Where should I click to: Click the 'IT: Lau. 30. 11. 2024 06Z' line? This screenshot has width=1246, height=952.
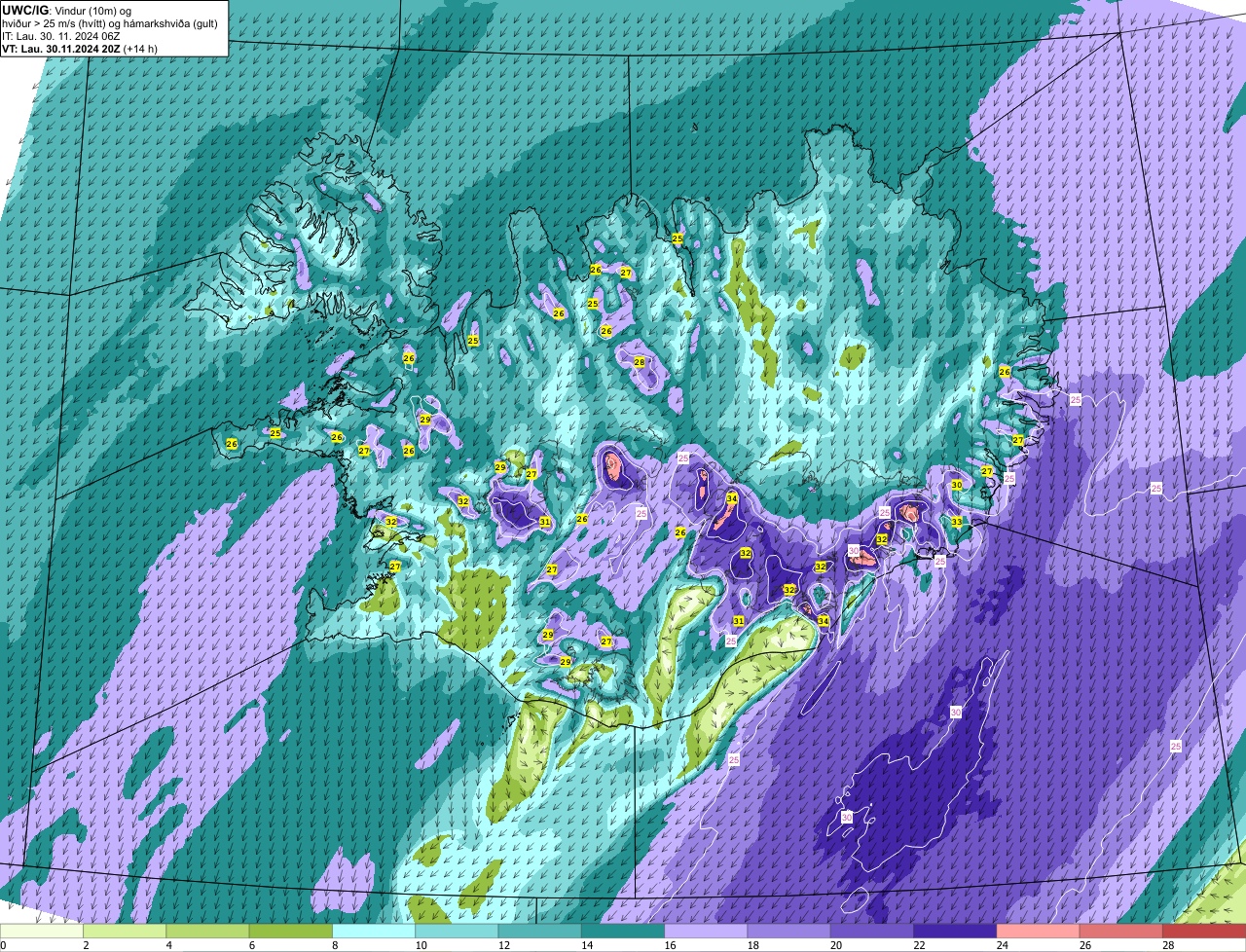pos(61,35)
